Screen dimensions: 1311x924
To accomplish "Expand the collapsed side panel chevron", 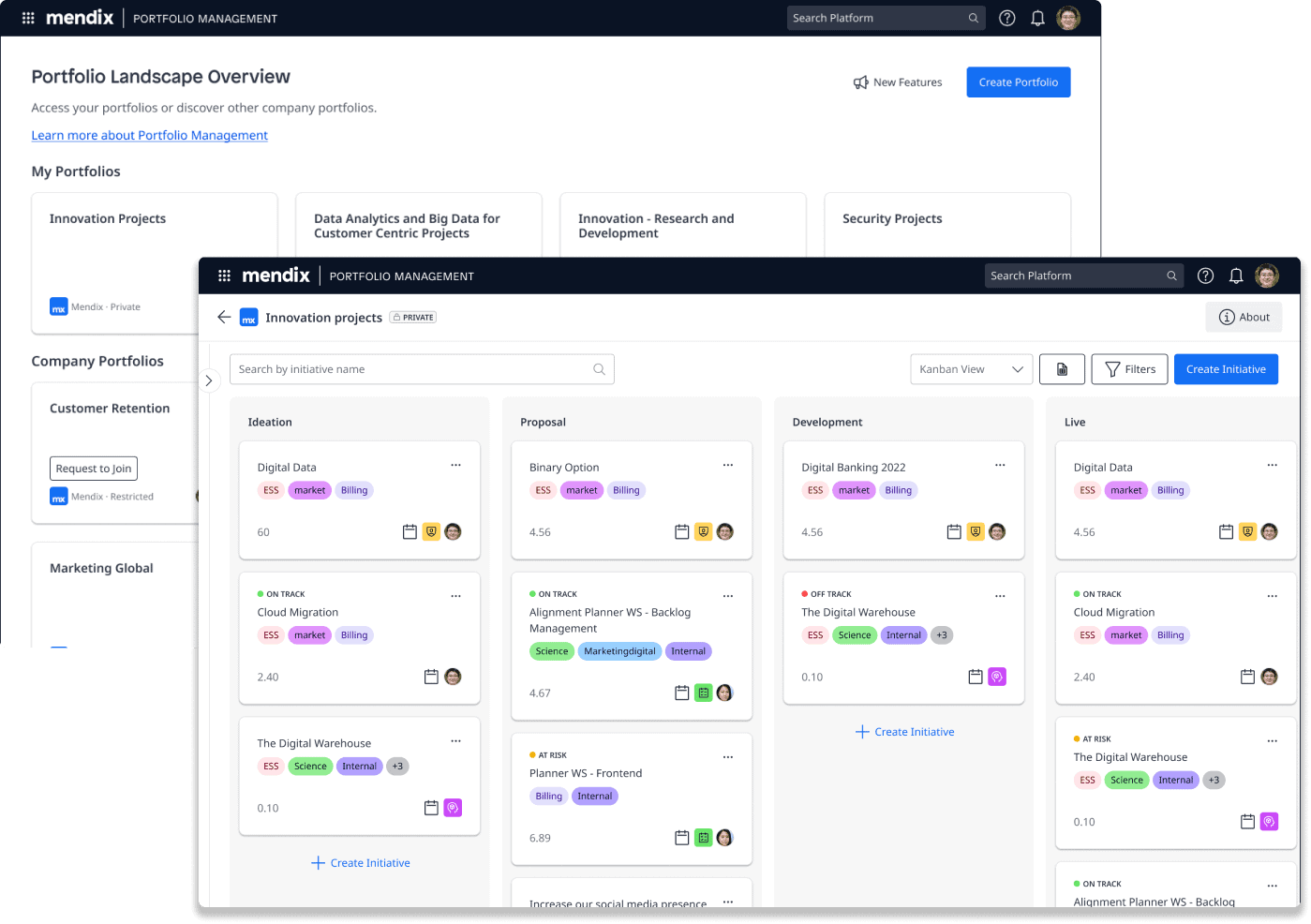I will [x=209, y=380].
